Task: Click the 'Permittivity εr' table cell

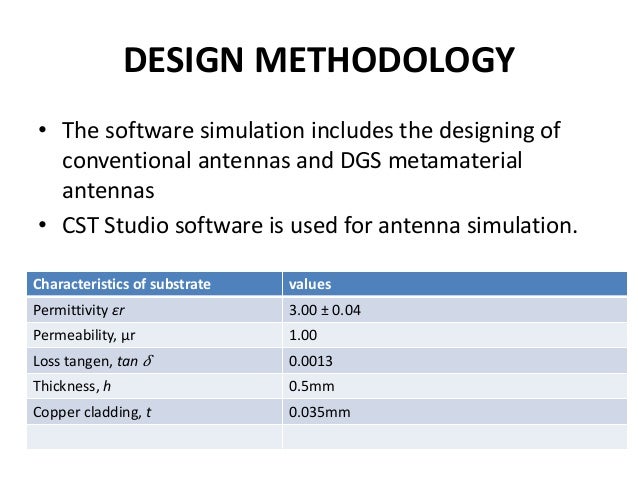Action: coord(154,310)
